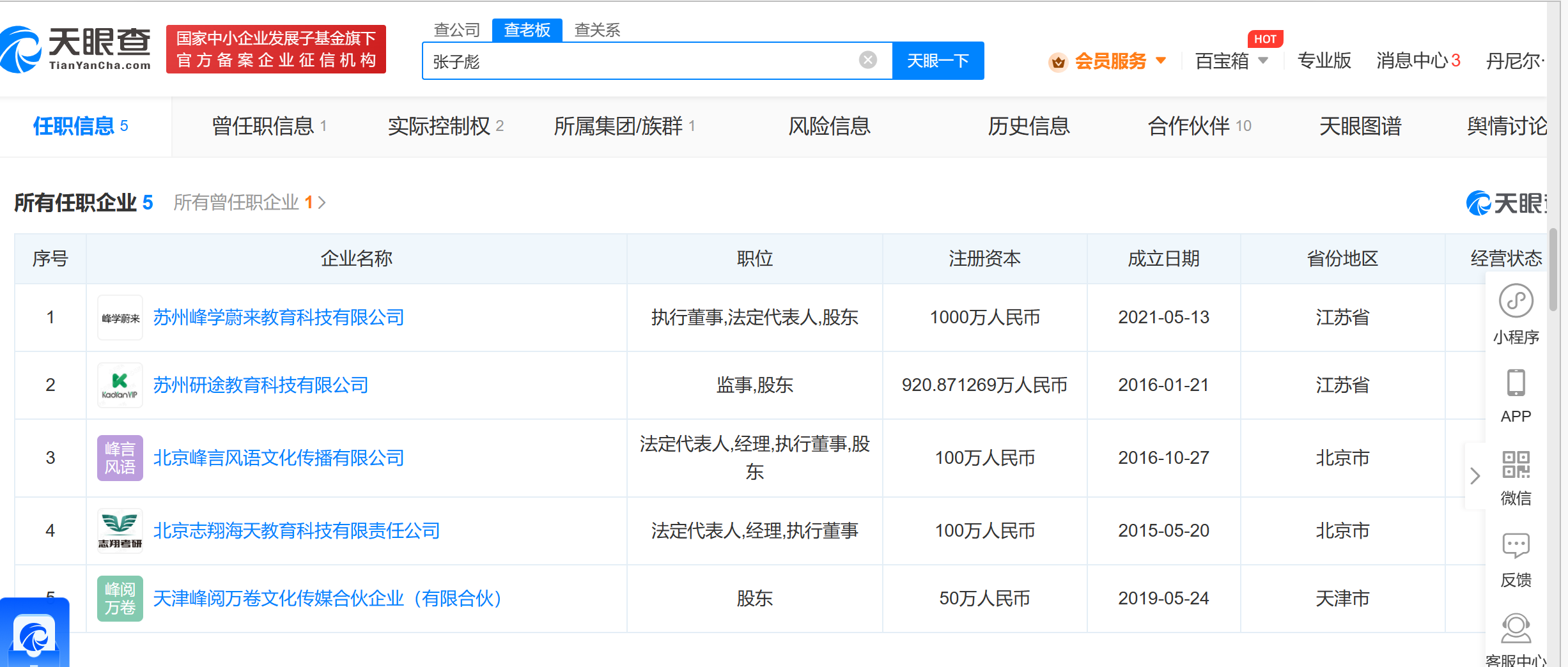Open the 苏州峰学蔚来教育科技有限公司 company link
Viewport: 1568px width, 667px height.
pos(279,318)
